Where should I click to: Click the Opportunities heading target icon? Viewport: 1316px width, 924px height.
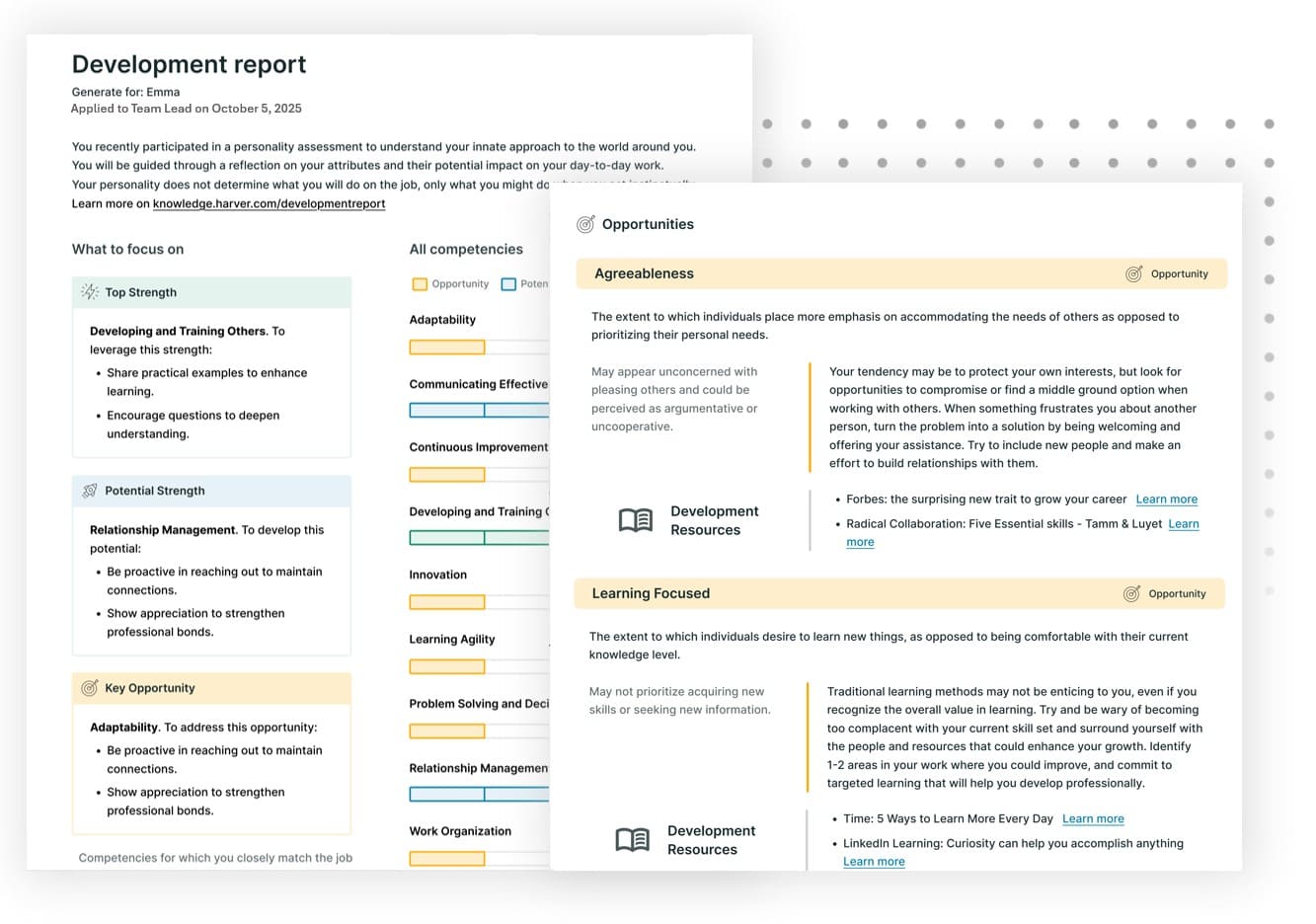(585, 224)
